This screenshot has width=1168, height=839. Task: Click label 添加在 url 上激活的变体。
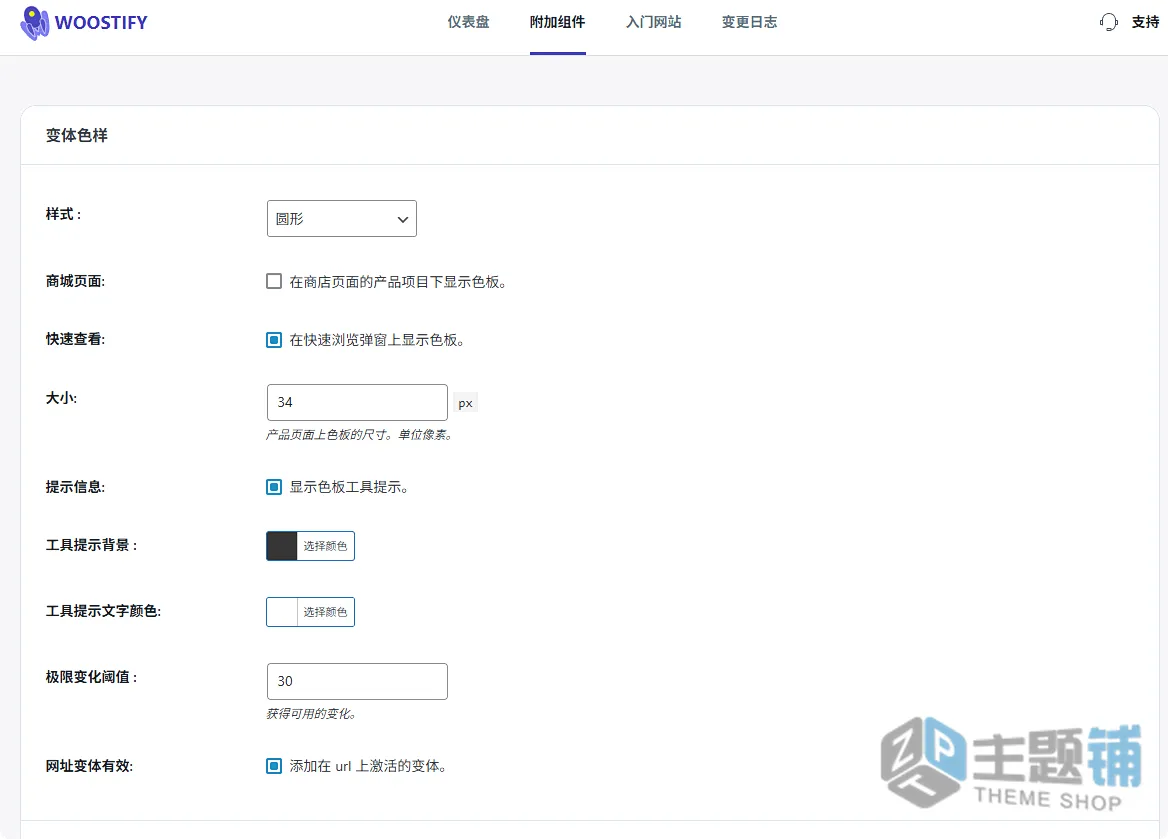click(369, 766)
